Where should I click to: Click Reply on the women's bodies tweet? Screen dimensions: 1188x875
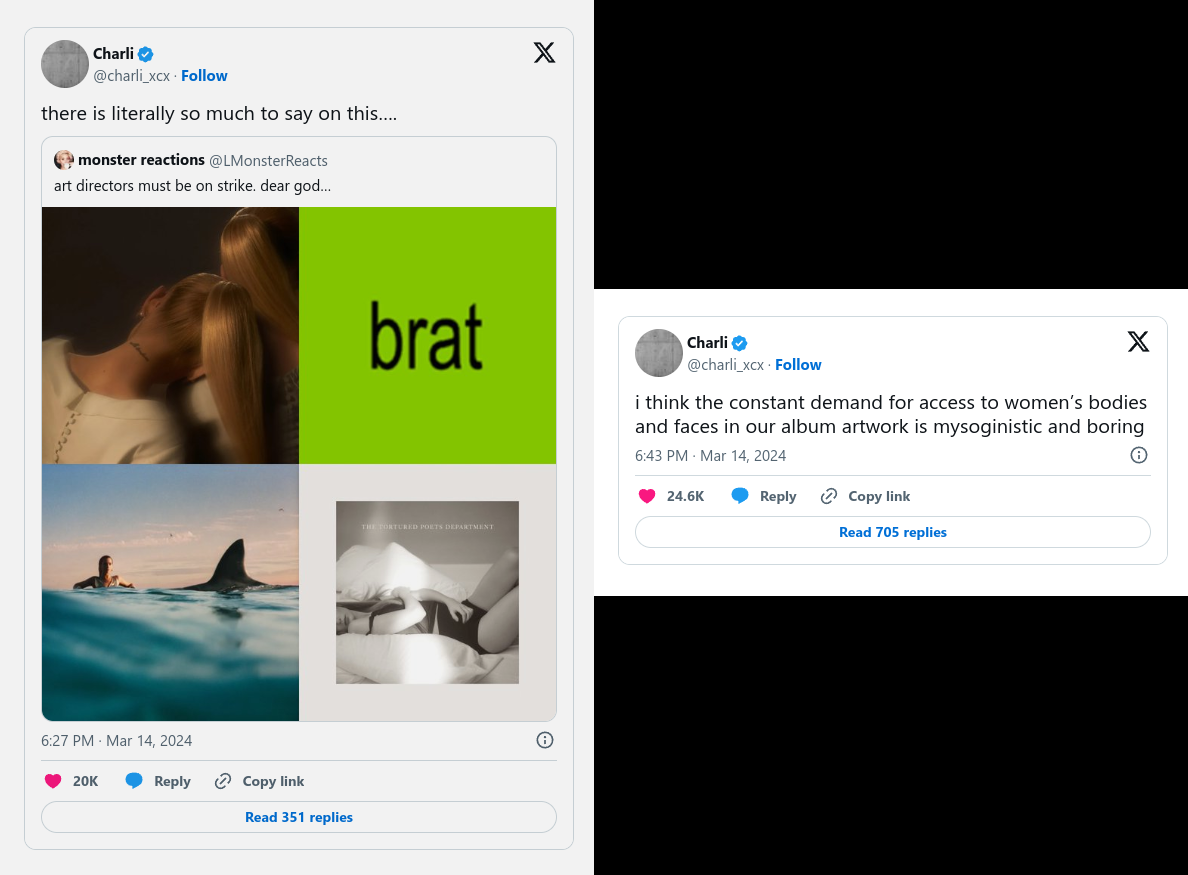point(764,496)
